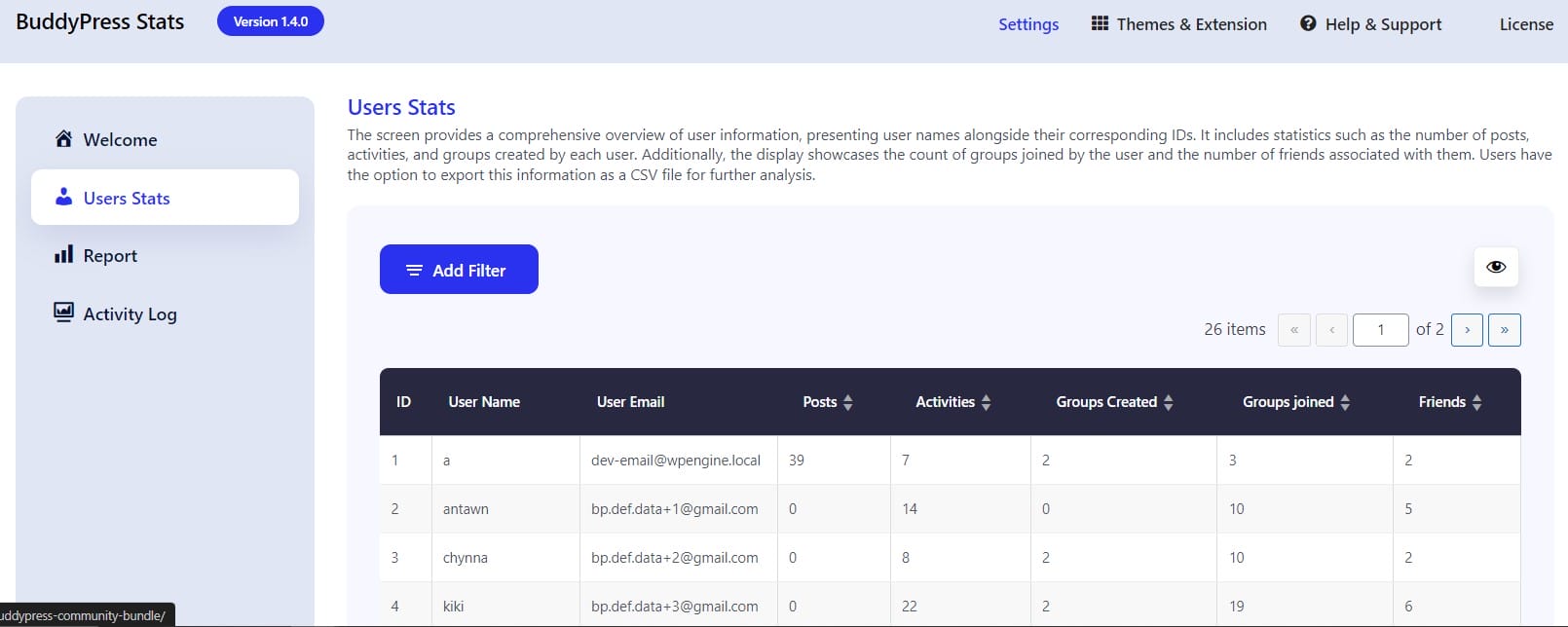Sort table by Activities column arrows

986,402
